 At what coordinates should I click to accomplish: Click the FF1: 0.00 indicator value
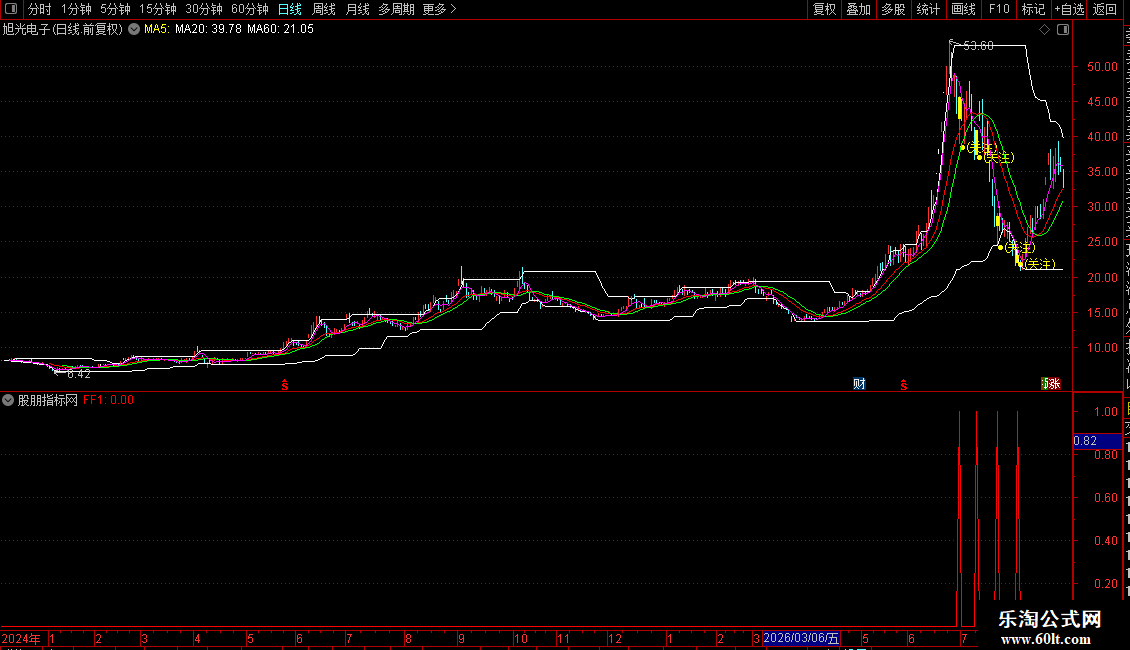click(108, 400)
